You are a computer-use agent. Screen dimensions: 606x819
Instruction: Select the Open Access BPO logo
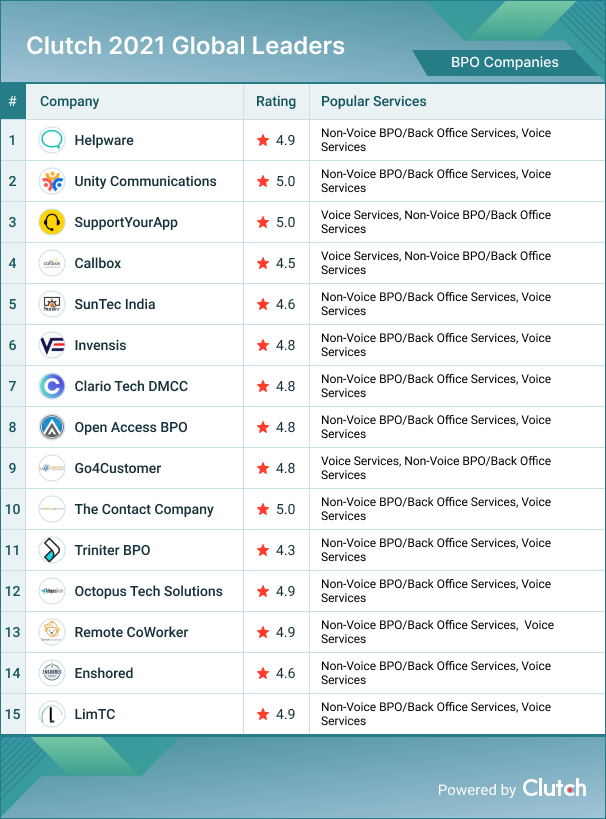[52, 427]
